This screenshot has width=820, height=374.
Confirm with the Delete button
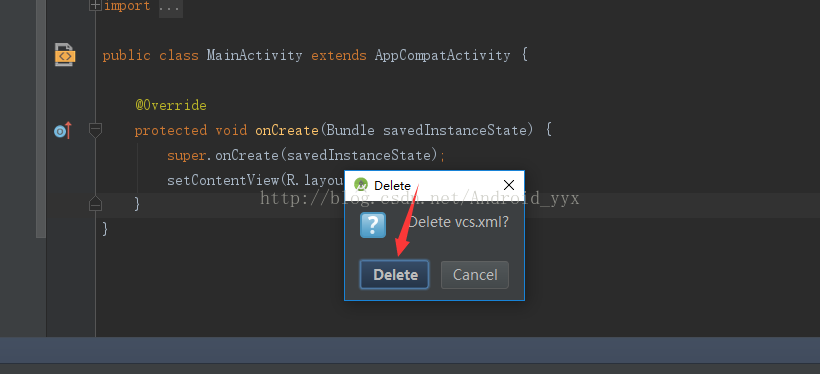tap(394, 275)
